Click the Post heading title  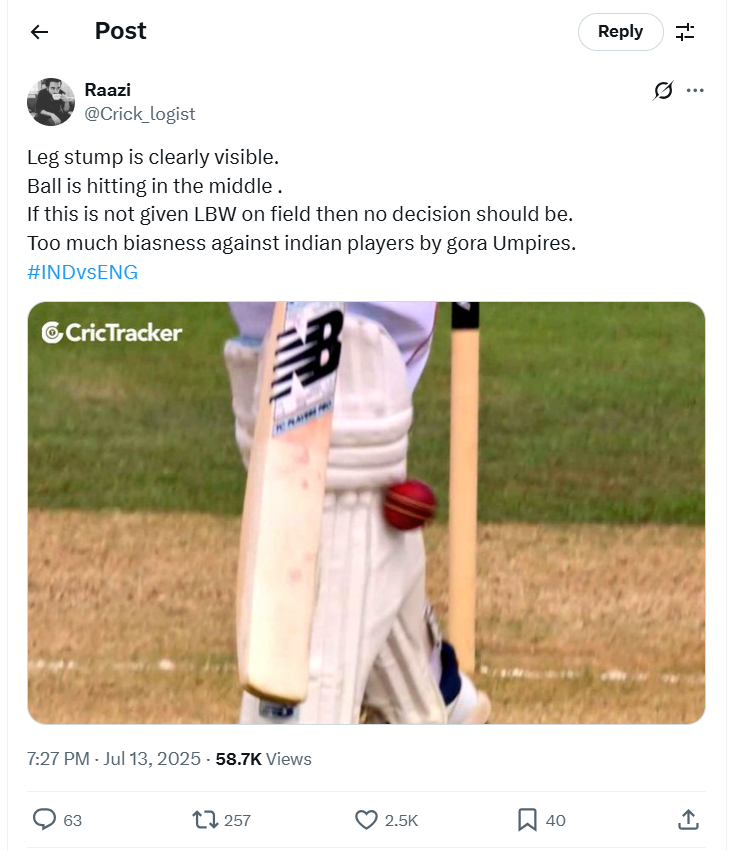click(121, 32)
